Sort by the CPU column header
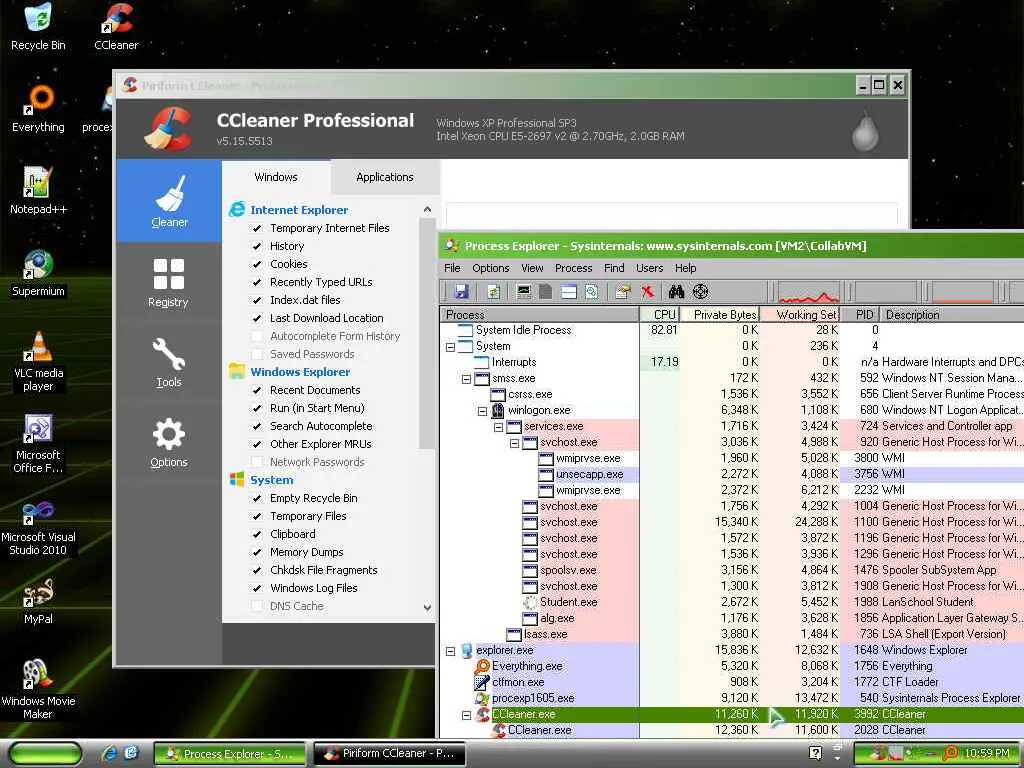 click(660, 315)
